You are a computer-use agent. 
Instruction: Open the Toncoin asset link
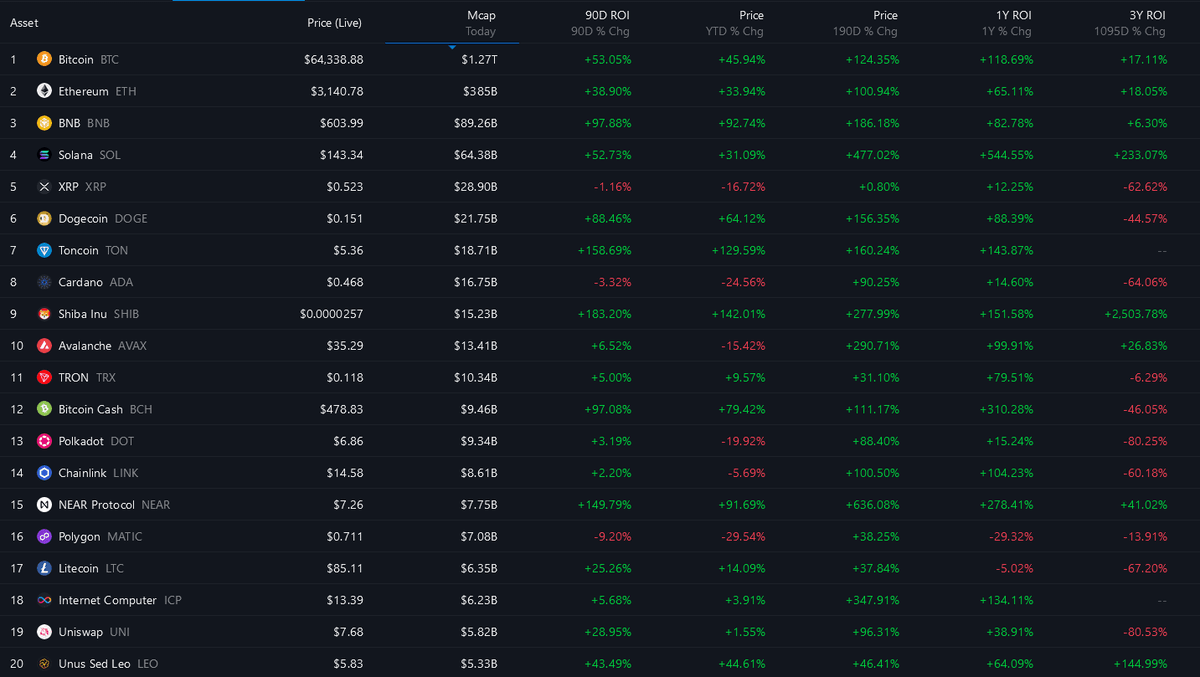(x=78, y=250)
